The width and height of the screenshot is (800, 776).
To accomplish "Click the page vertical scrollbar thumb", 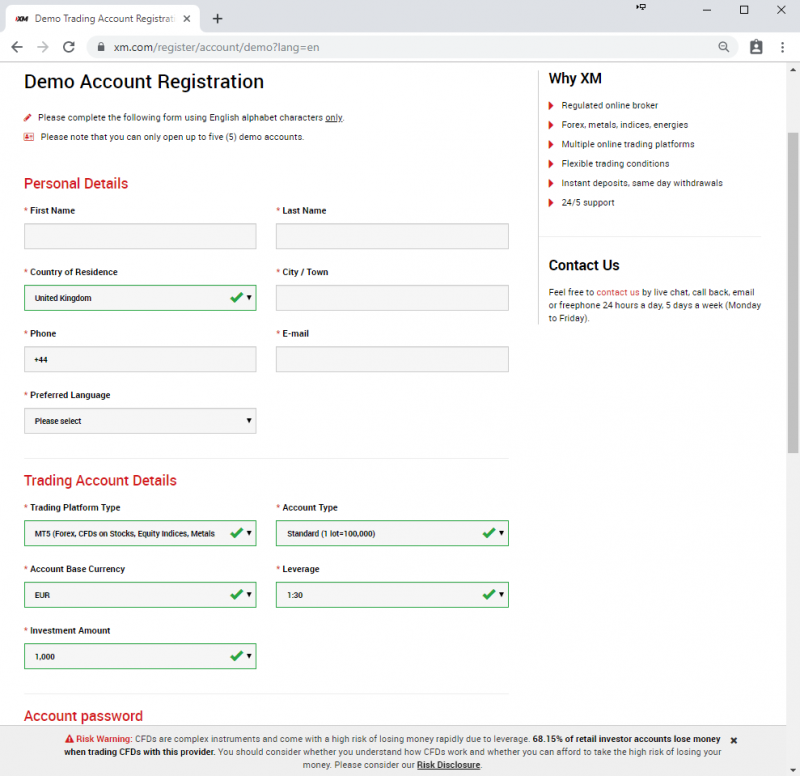I will point(792,292).
